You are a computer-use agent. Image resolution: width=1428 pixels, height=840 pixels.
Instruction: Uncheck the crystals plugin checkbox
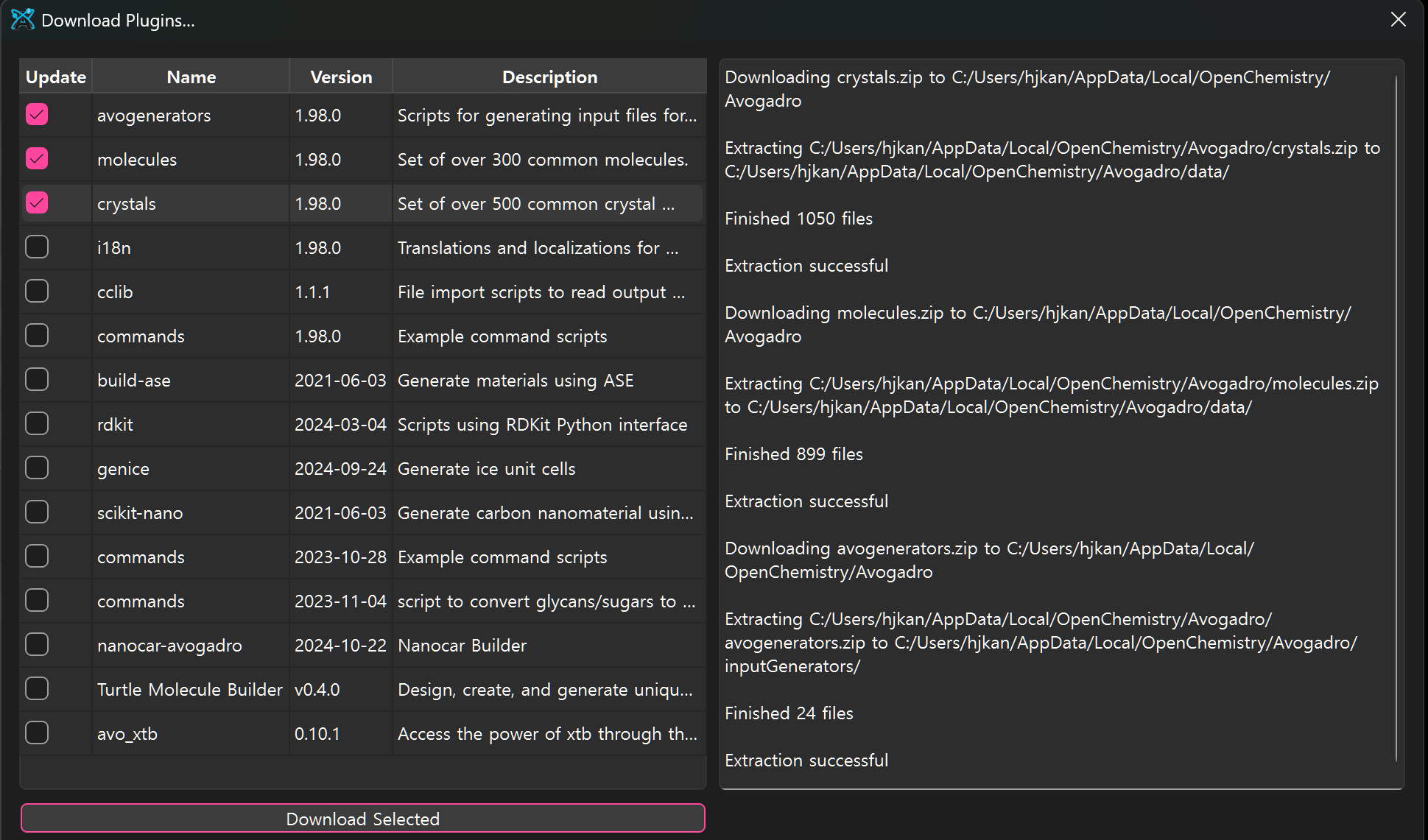point(37,203)
